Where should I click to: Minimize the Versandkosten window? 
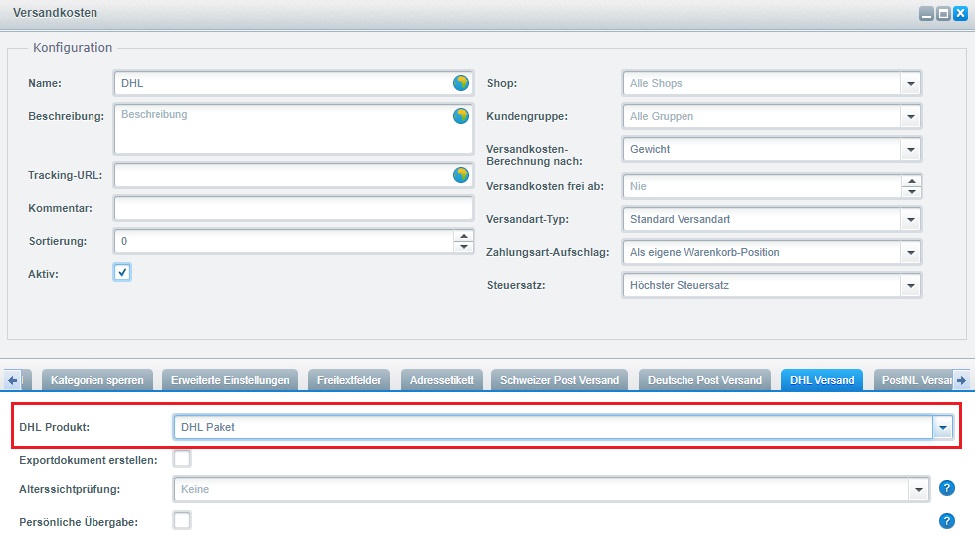pyautogui.click(x=926, y=14)
